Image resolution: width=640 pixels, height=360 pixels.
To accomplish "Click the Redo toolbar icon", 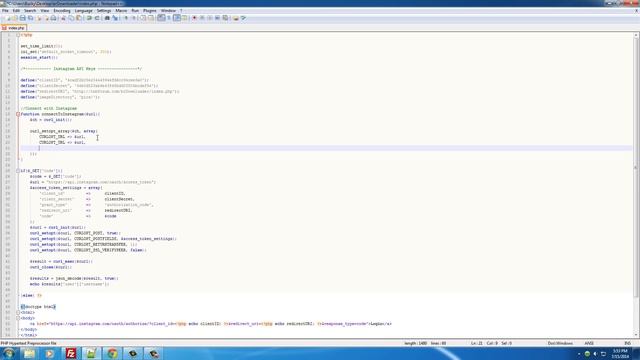I will click(97, 18).
